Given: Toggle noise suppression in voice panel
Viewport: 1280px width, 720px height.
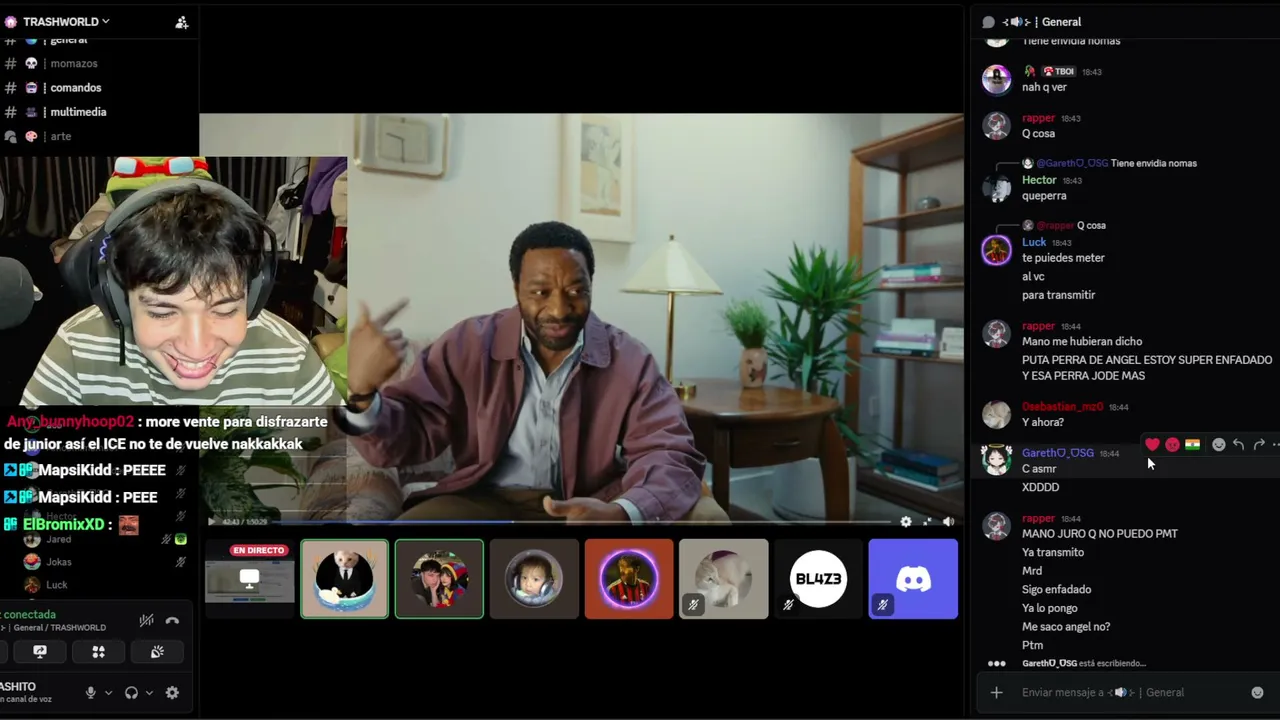Looking at the screenshot, I should click(146, 621).
